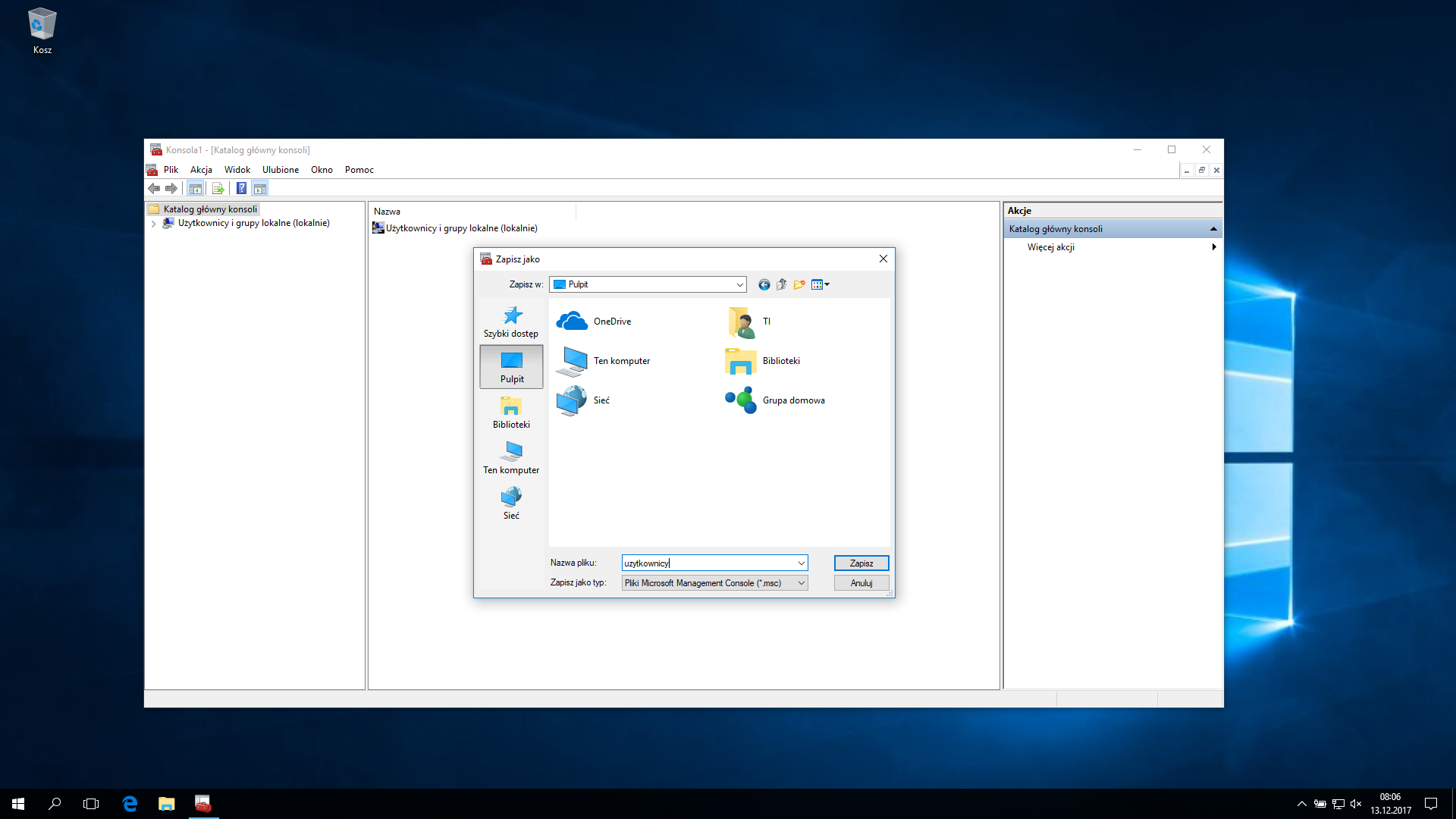Image resolution: width=1456 pixels, height=819 pixels.
Task: Click the Nazwa column header
Action: click(472, 212)
